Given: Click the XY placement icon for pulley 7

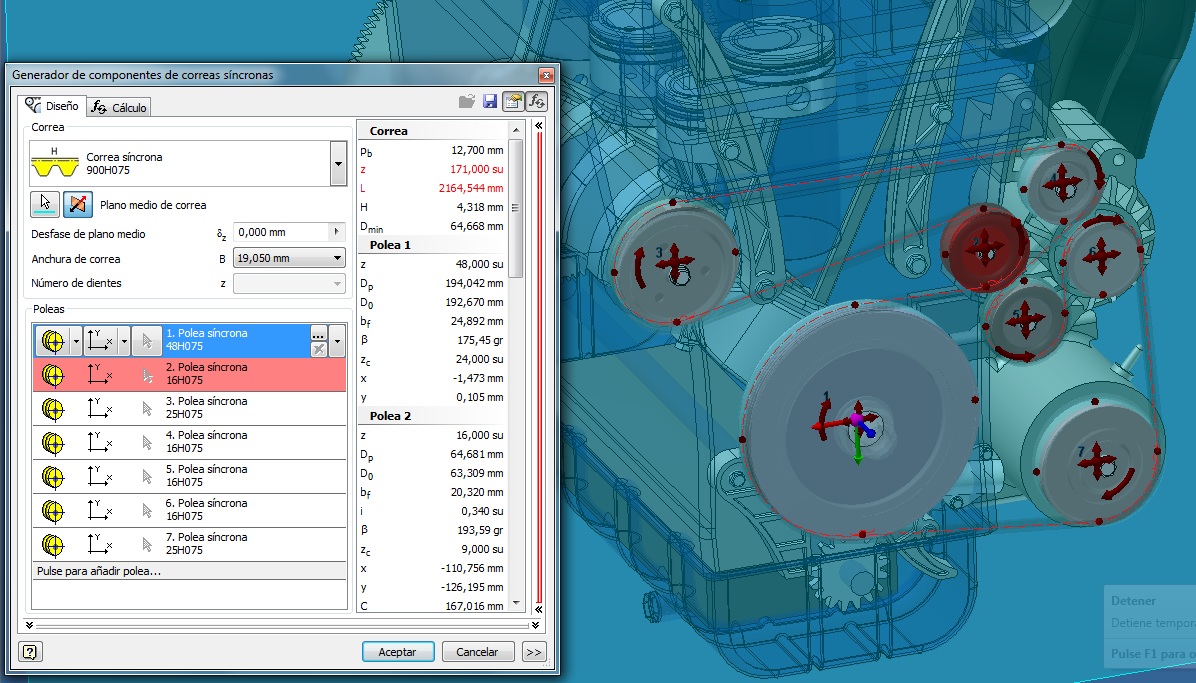Looking at the screenshot, I should 99,543.
